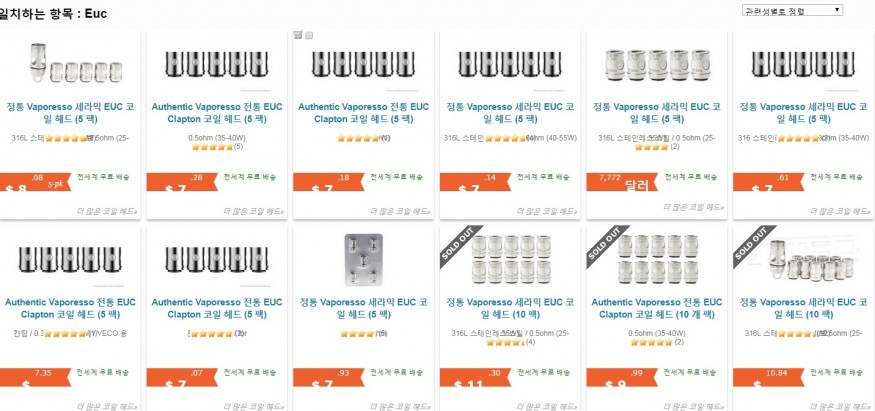Viewport: 875px width, 411px height.
Task: Click the 일치하는 항목 : Euc heading
Action: (x=54, y=13)
